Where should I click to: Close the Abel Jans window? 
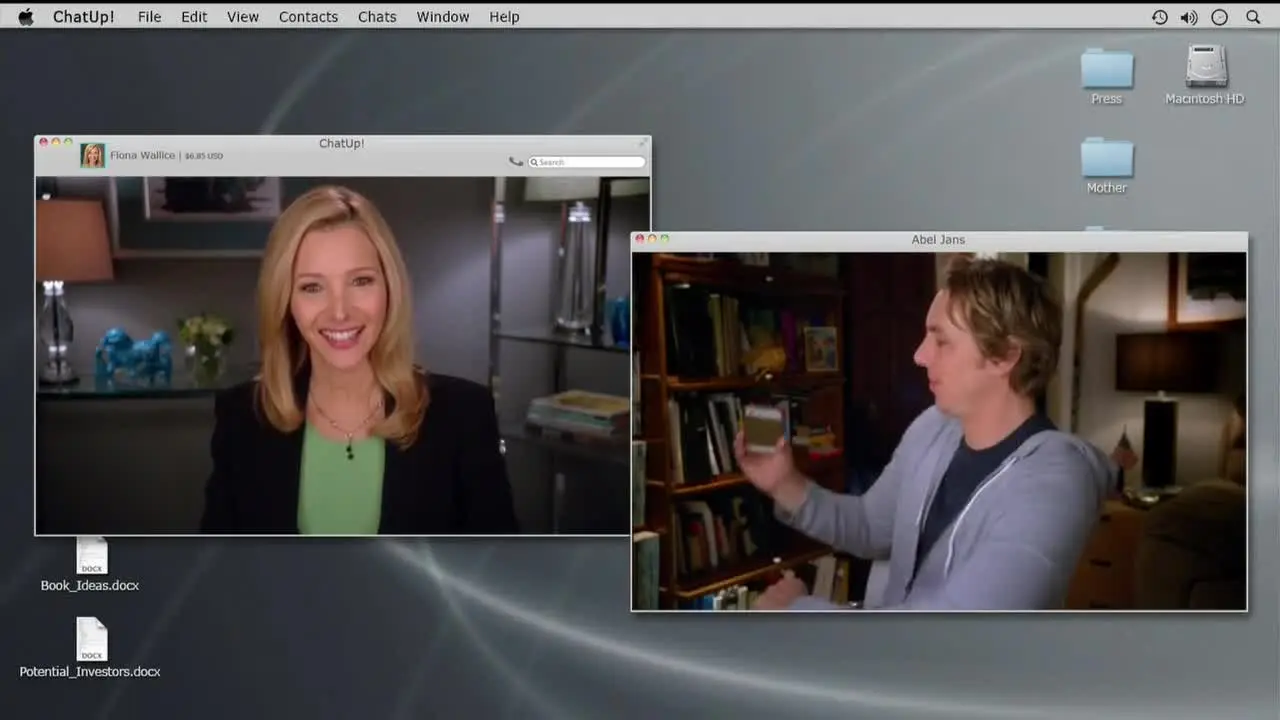[640, 239]
